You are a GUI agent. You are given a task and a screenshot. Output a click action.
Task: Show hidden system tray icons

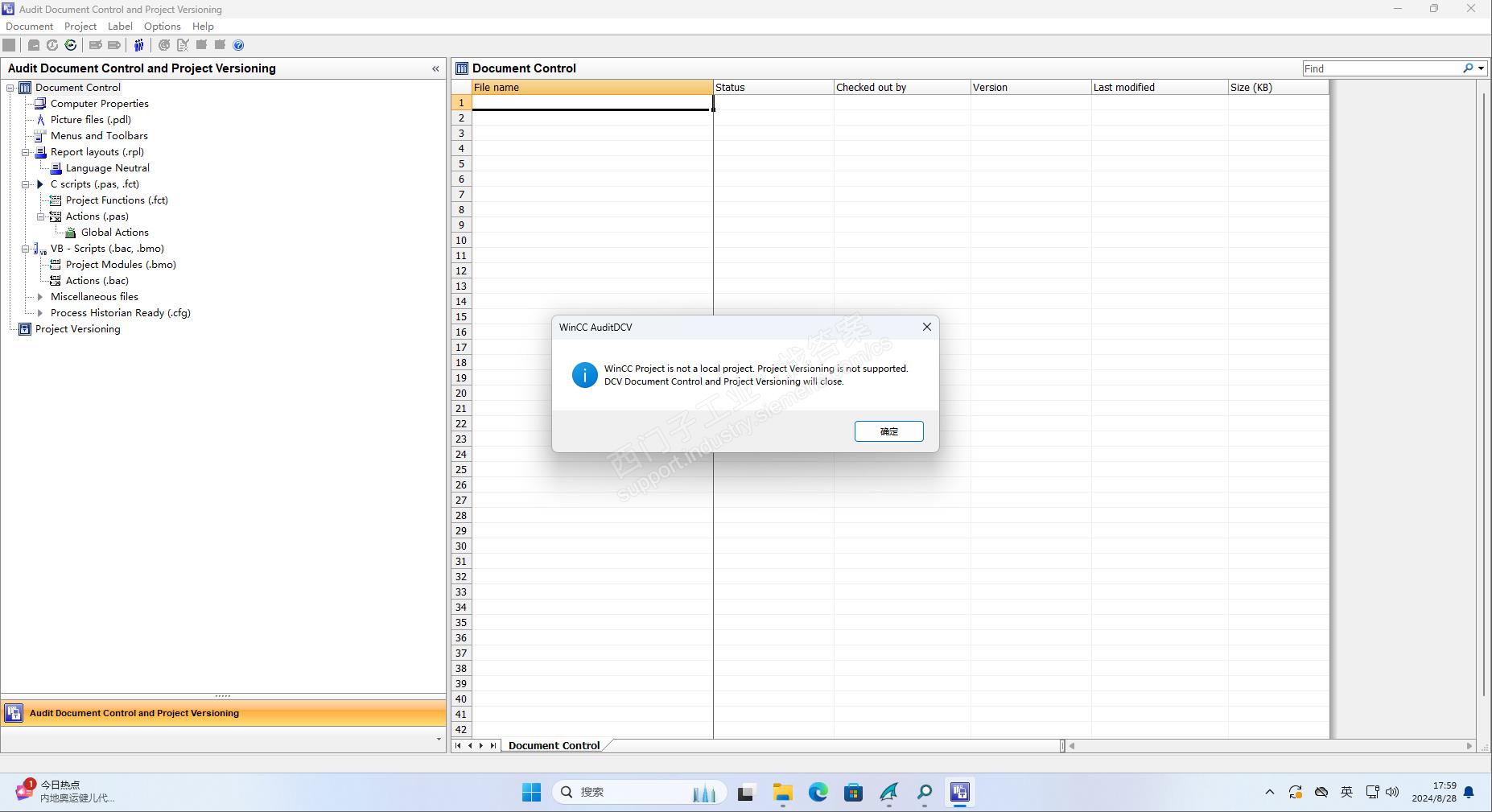pos(1270,793)
